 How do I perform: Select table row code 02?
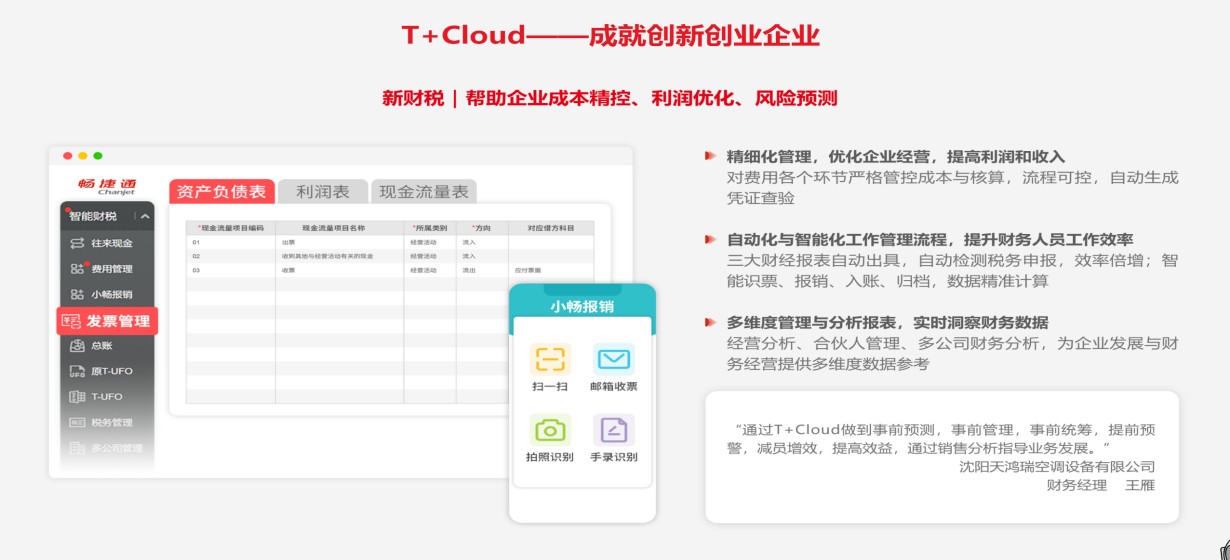point(197,256)
